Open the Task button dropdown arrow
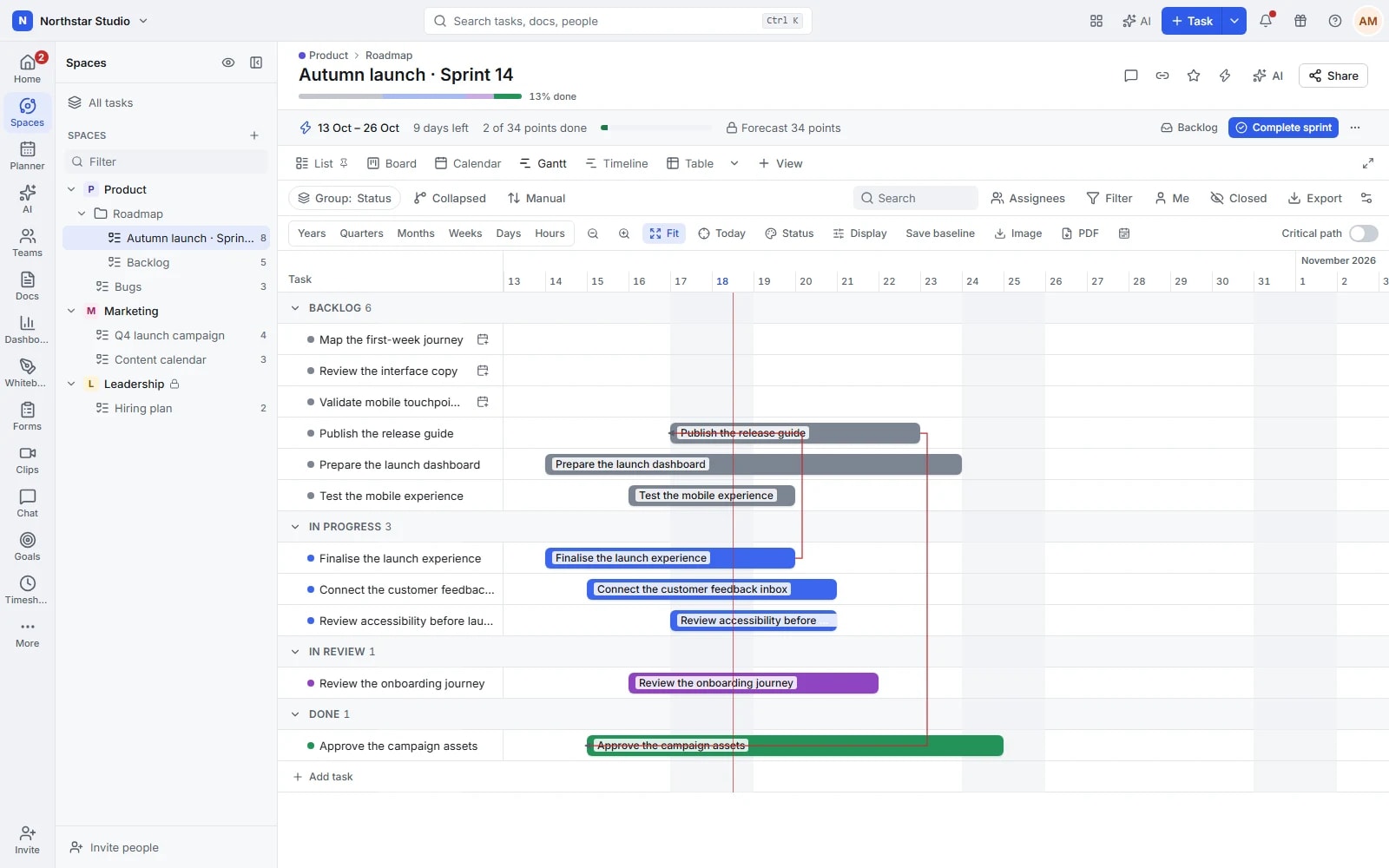The image size is (1389, 868). tap(1234, 21)
